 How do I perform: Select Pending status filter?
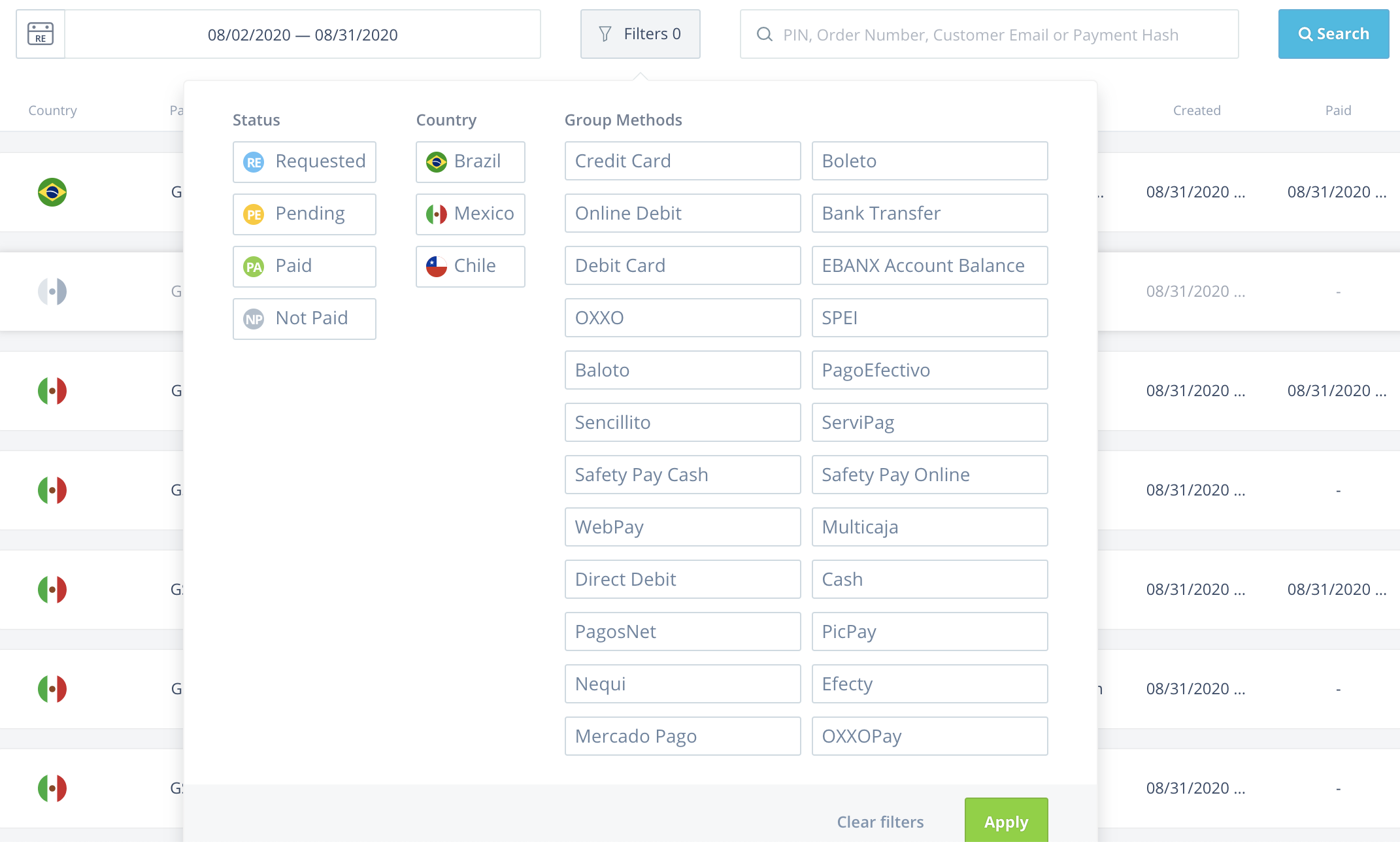click(304, 212)
